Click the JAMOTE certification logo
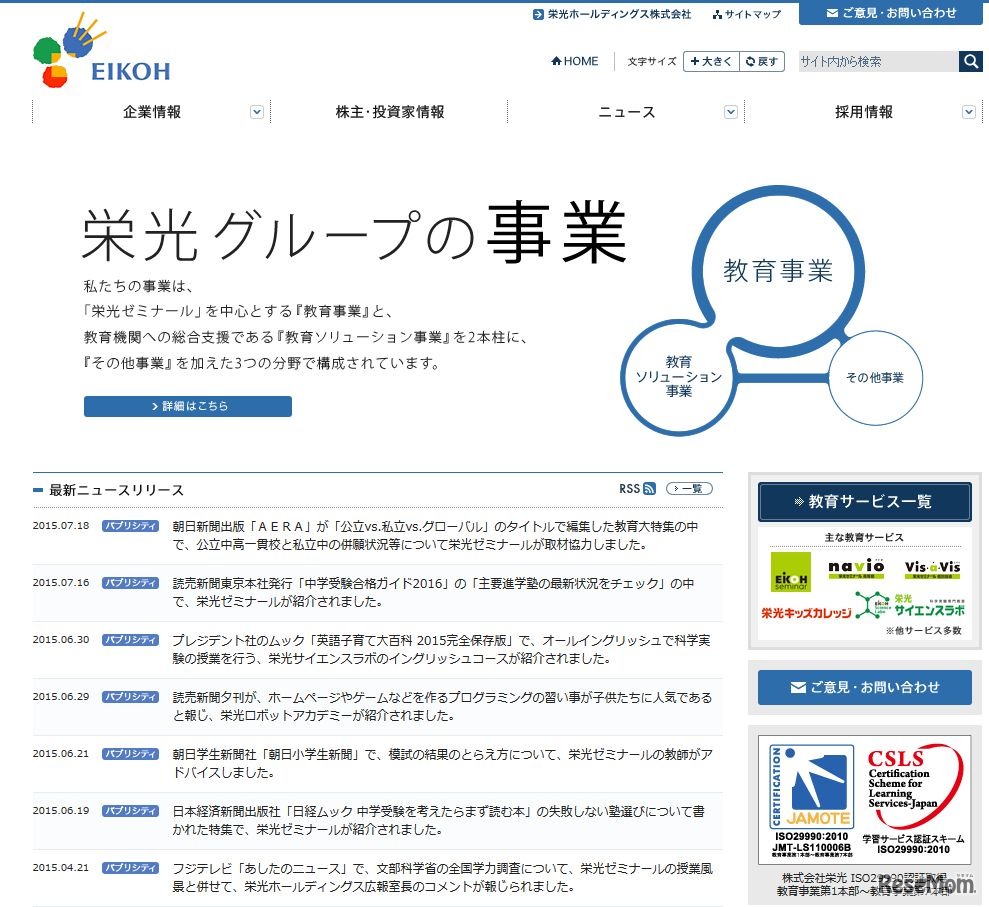 coord(812,801)
